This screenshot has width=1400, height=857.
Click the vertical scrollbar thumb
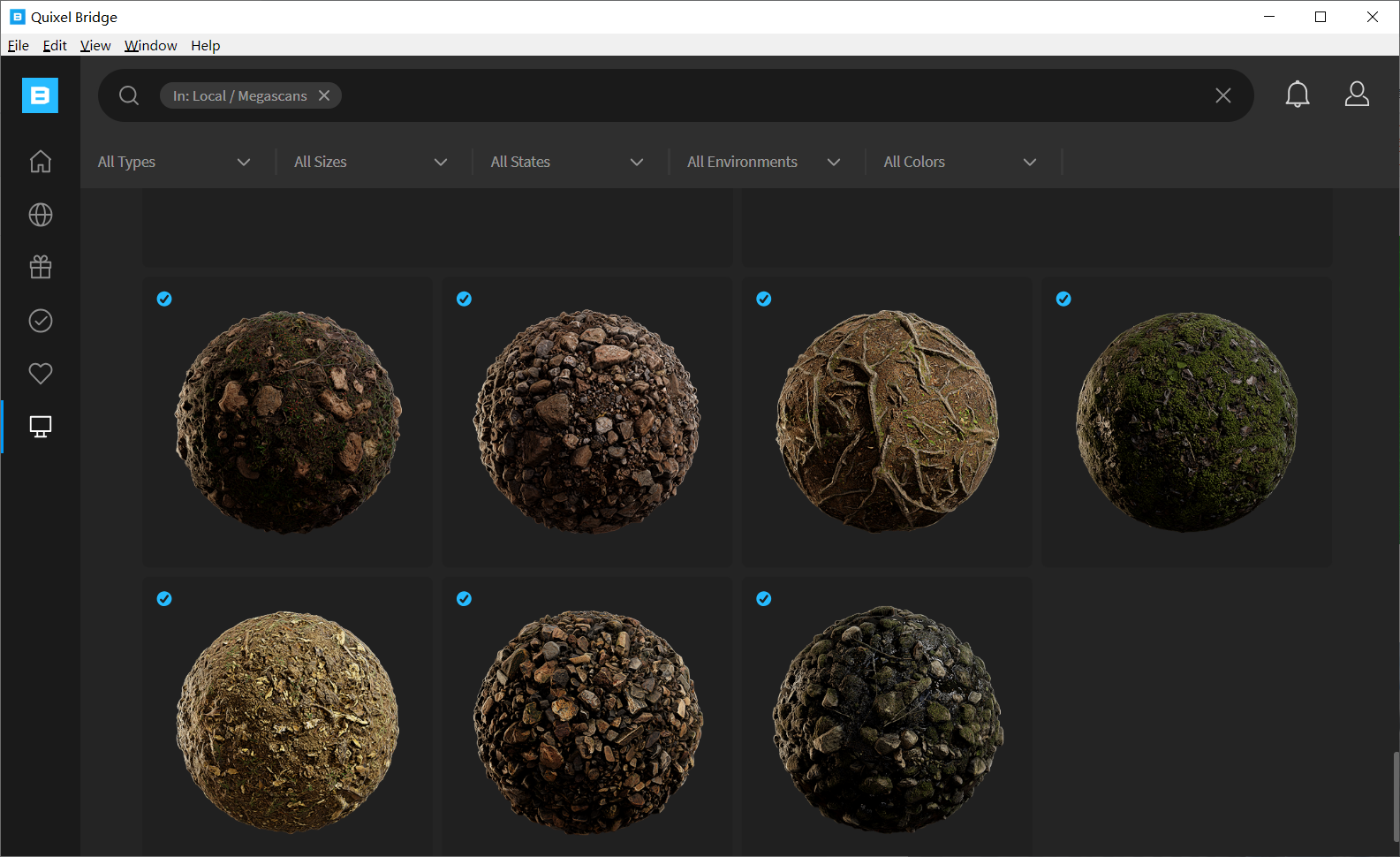click(x=1396, y=796)
